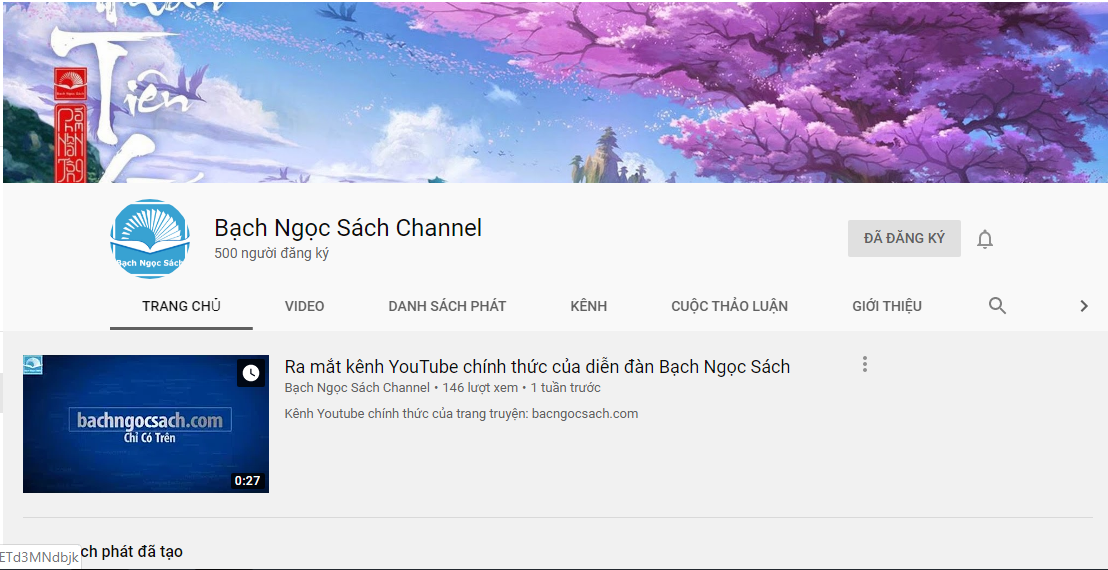Screen dimensions: 1108x570
Task: Expand more tabs with the right chevron
Action: pyautogui.click(x=1083, y=306)
